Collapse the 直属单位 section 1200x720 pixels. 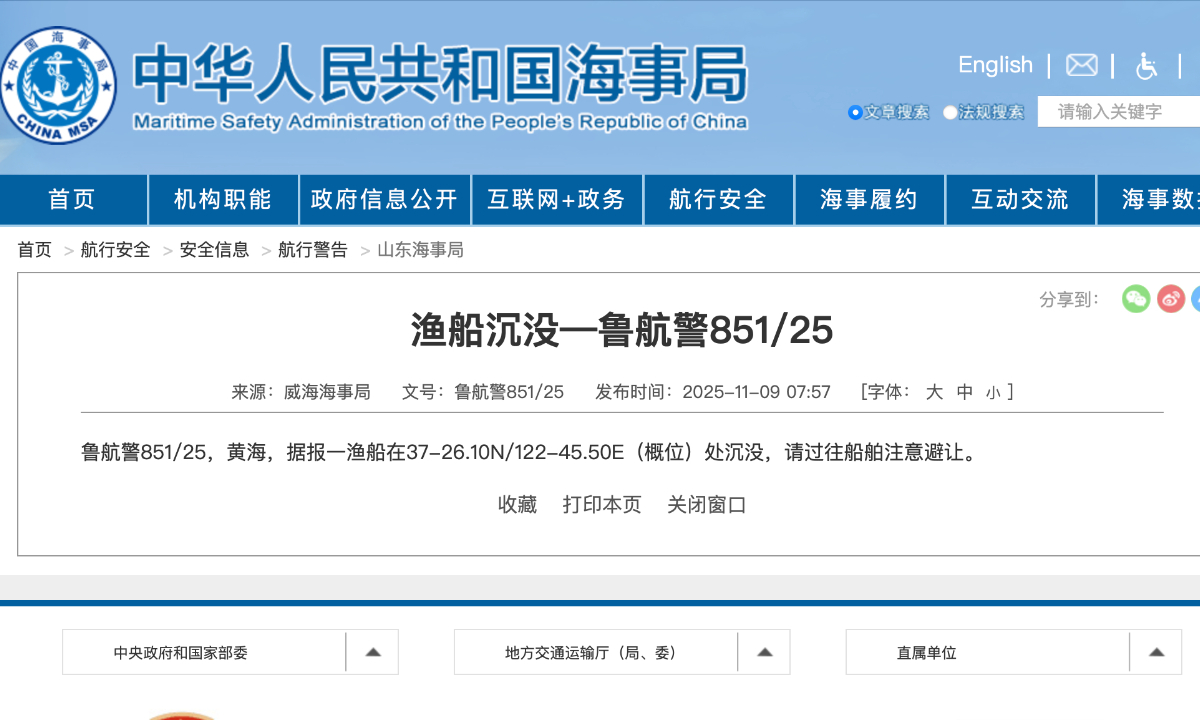[1156, 651]
